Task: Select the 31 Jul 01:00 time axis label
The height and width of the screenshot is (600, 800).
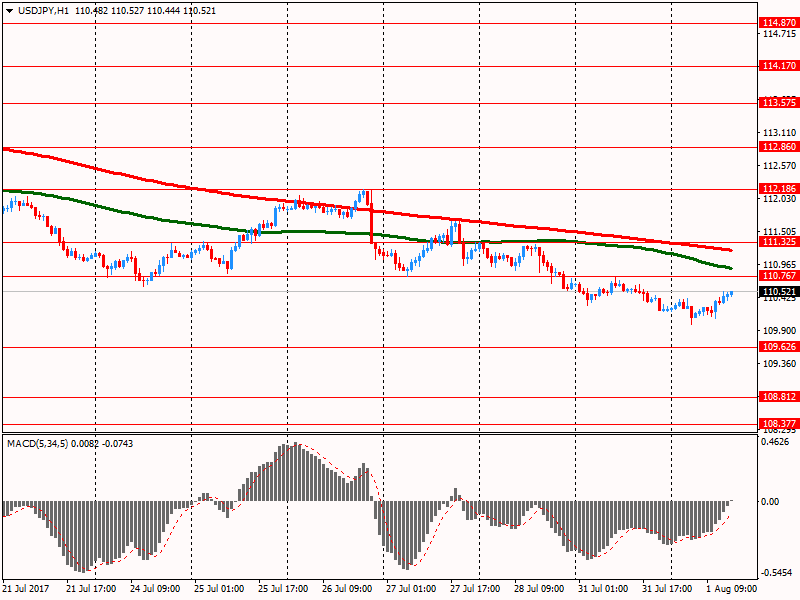Action: tap(603, 589)
